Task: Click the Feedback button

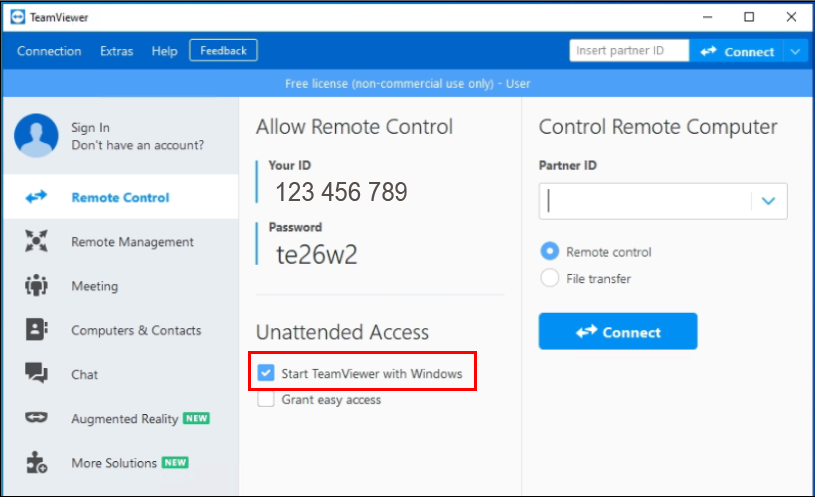Action: pos(224,50)
